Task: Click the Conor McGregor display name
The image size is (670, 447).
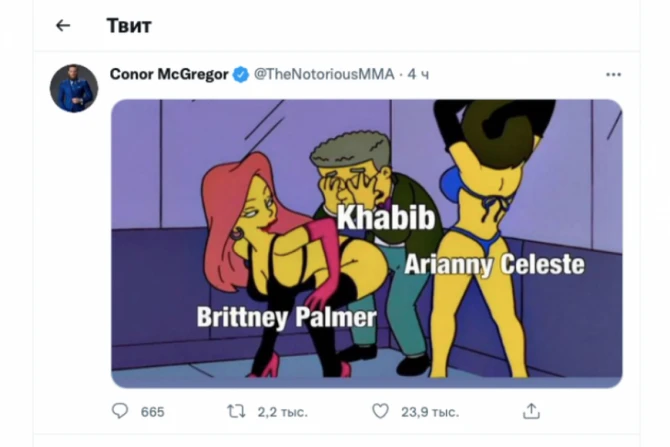Action: click(169, 74)
